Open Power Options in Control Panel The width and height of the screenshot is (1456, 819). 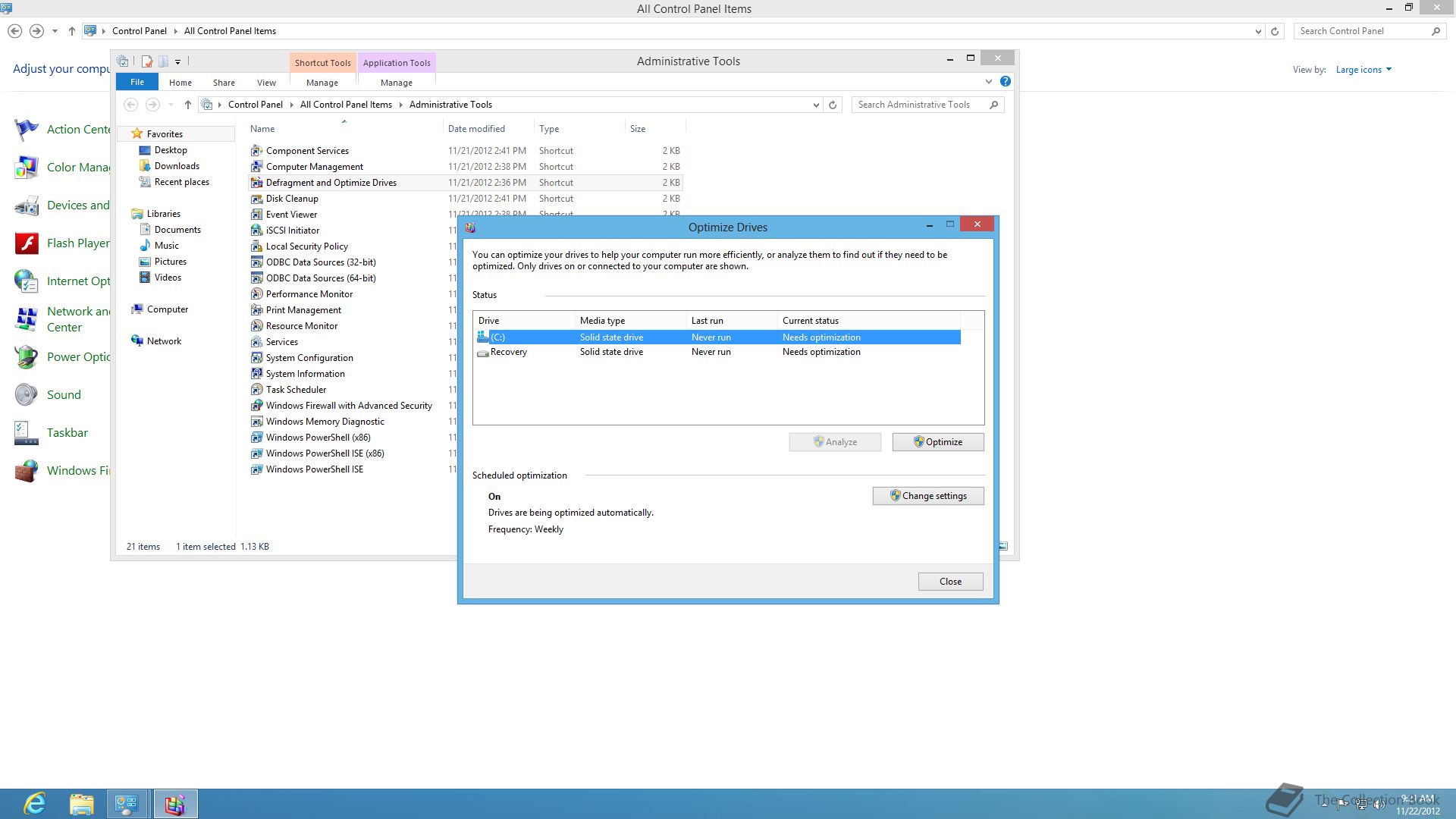[62, 357]
